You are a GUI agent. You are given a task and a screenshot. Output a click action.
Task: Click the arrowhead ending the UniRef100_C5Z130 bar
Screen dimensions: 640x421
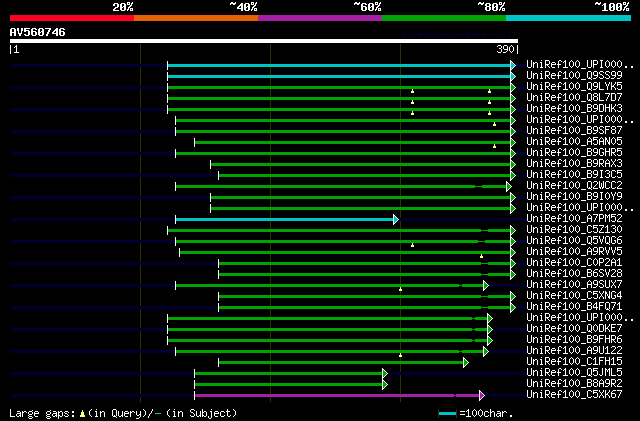pos(513,231)
